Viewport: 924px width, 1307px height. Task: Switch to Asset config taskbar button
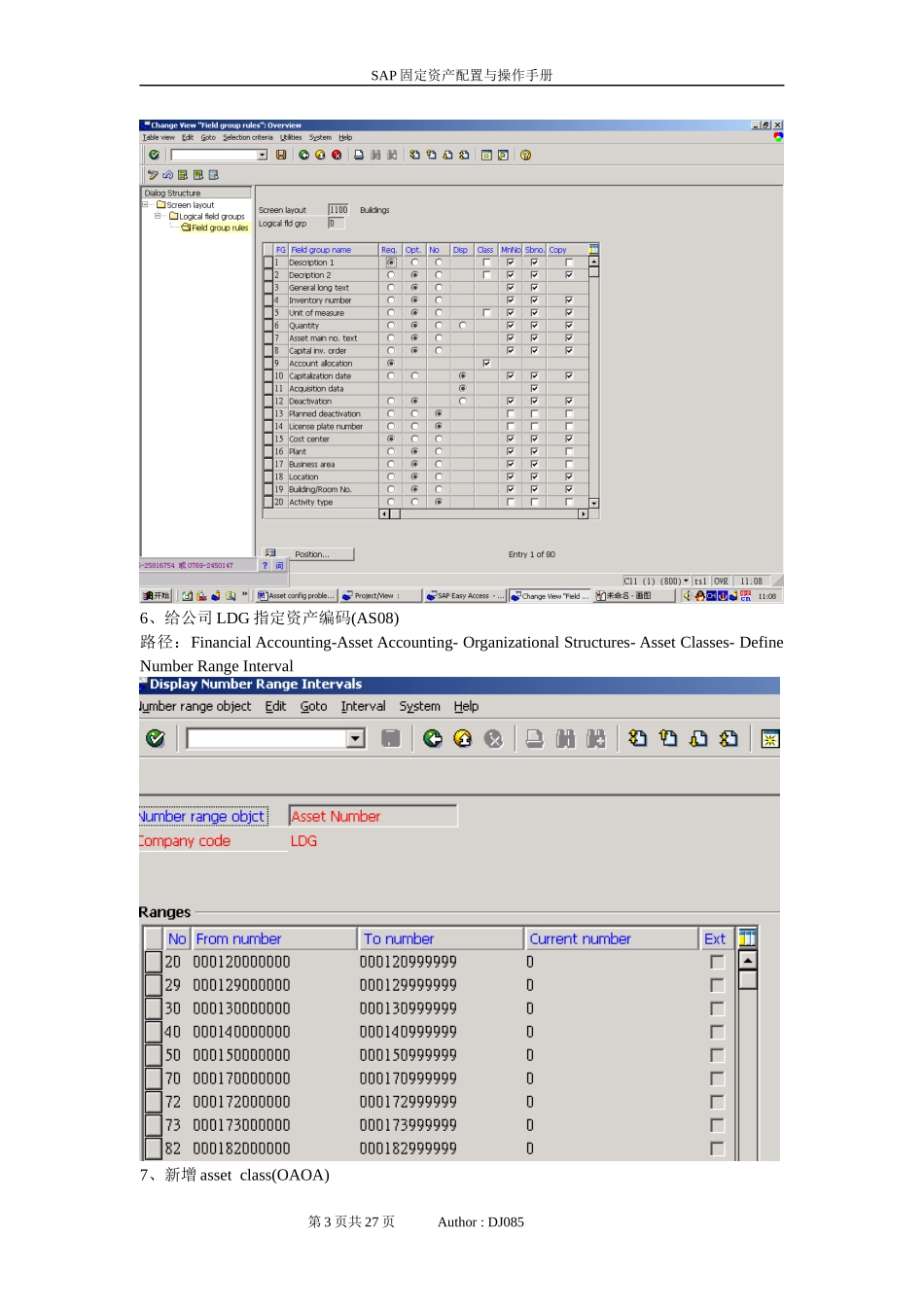click(x=296, y=596)
